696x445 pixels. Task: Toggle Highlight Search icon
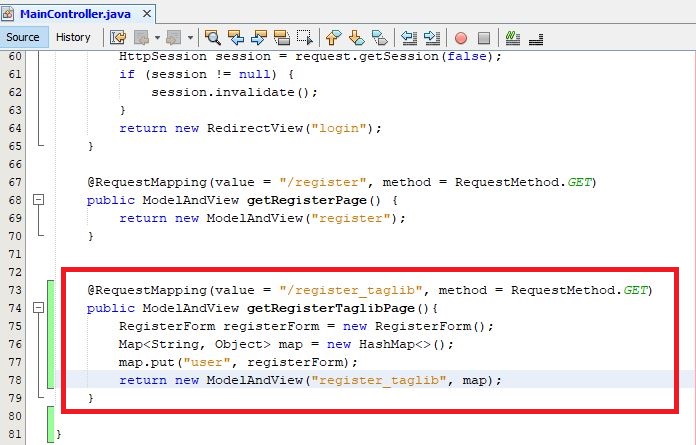tap(282, 38)
